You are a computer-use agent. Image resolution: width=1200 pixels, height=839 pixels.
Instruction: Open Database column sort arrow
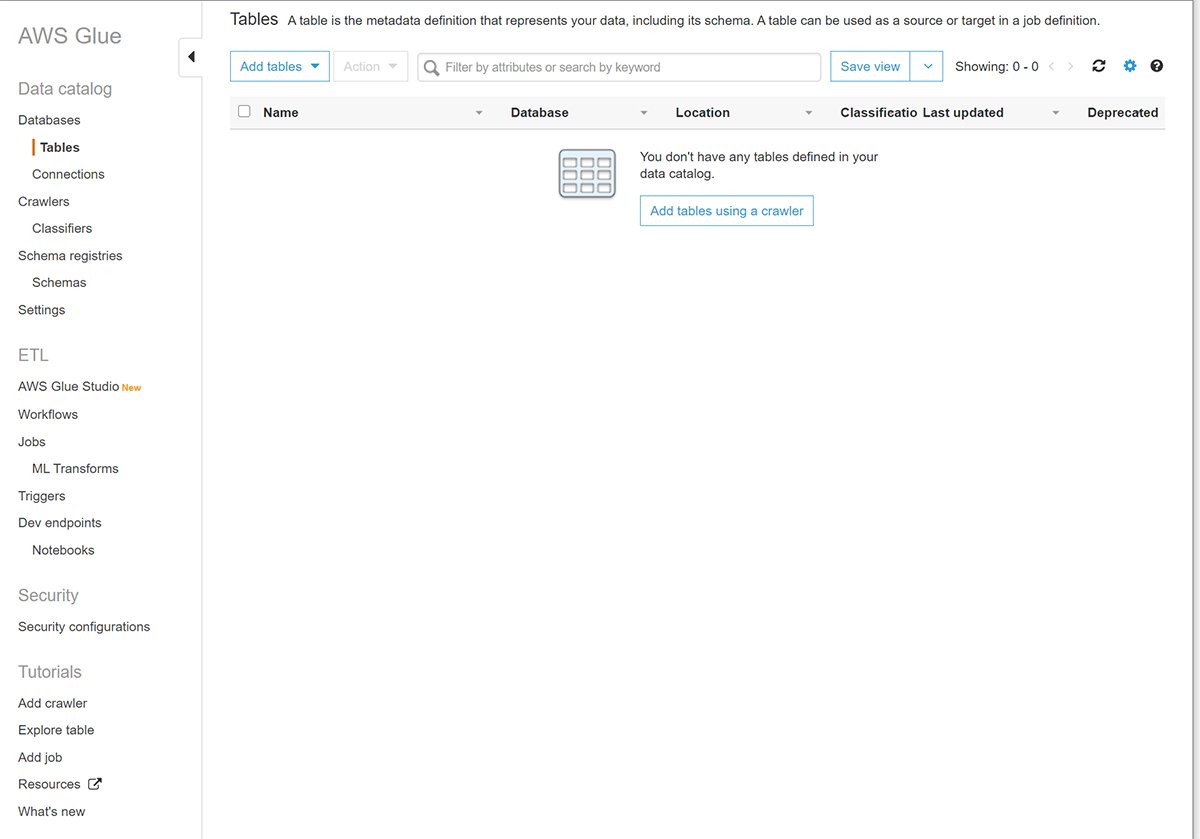point(644,113)
